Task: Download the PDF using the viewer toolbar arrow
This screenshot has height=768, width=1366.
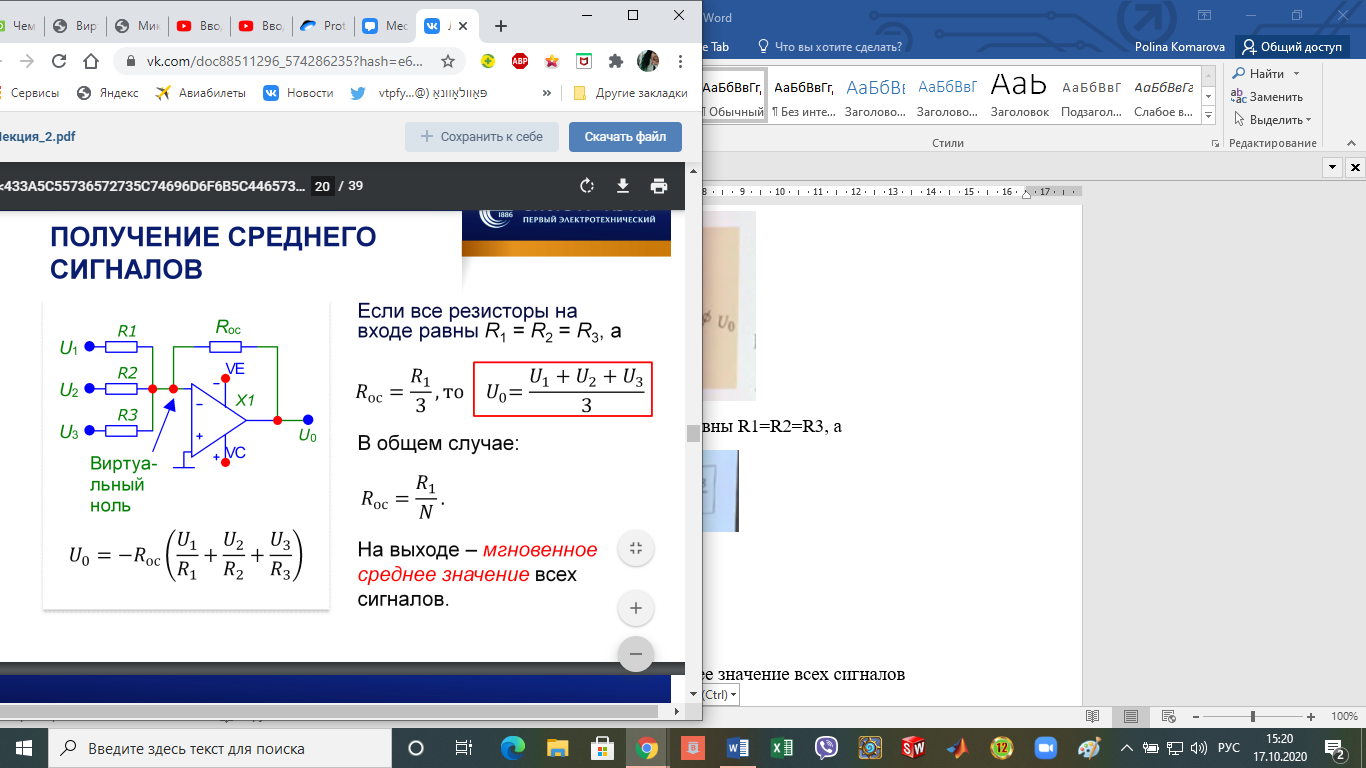Action: click(x=622, y=186)
